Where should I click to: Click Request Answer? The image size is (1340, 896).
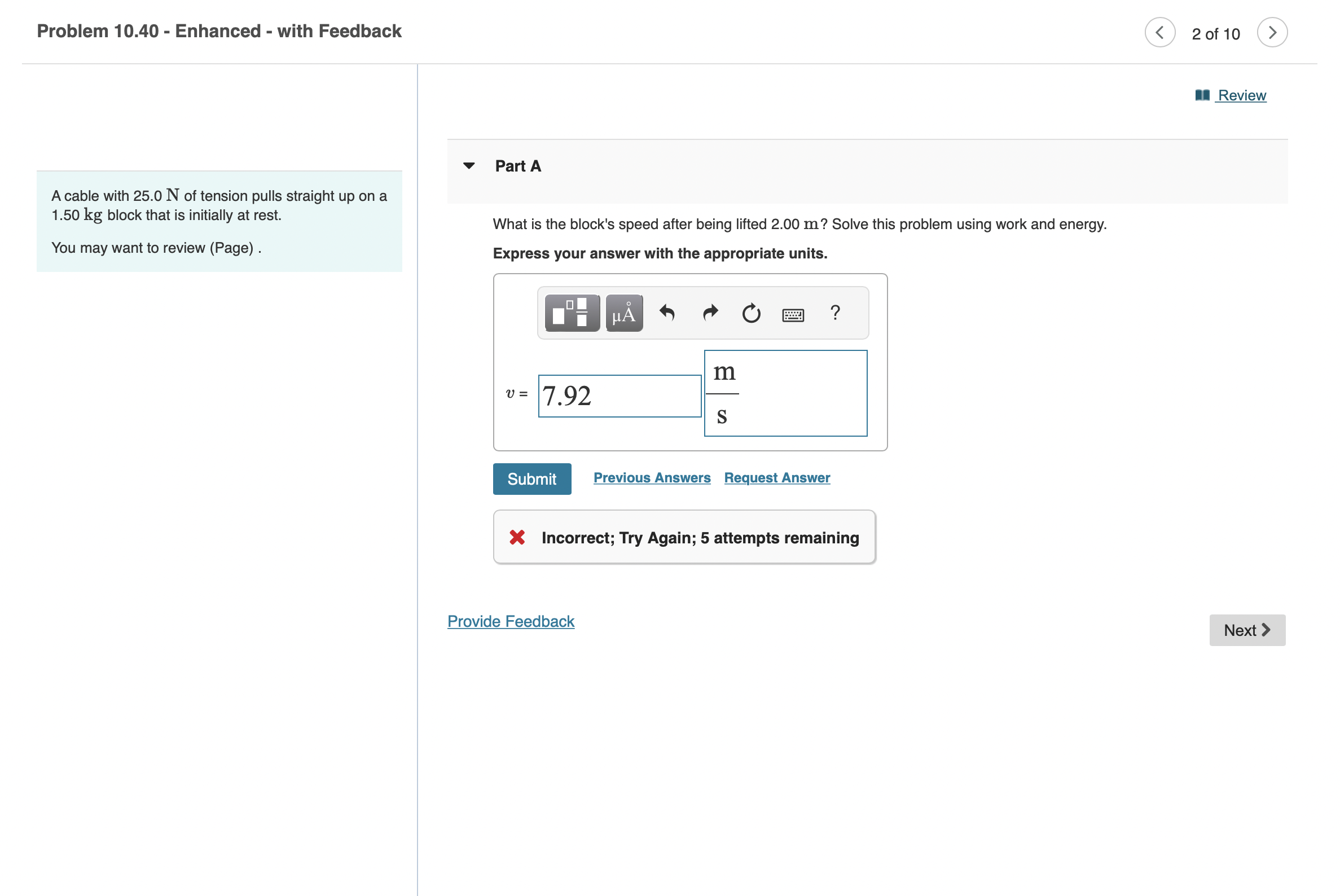pos(776,477)
